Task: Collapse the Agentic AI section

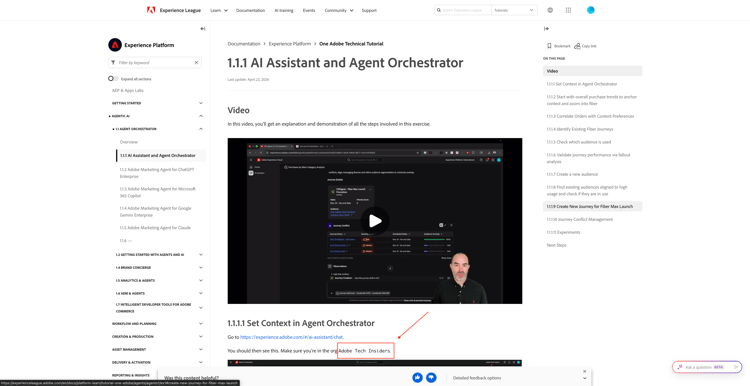Action: tap(201, 116)
